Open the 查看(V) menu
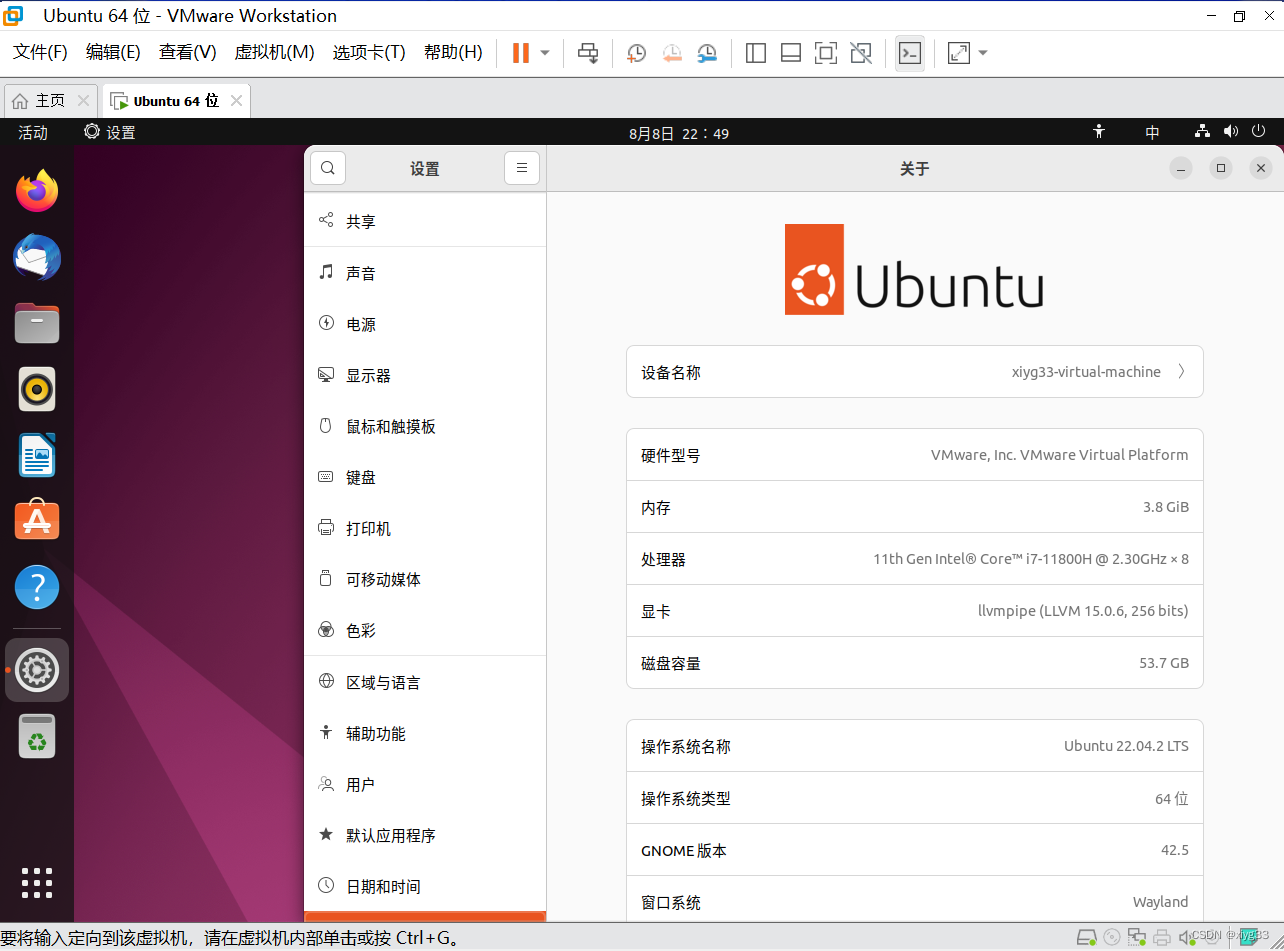 pos(188,52)
